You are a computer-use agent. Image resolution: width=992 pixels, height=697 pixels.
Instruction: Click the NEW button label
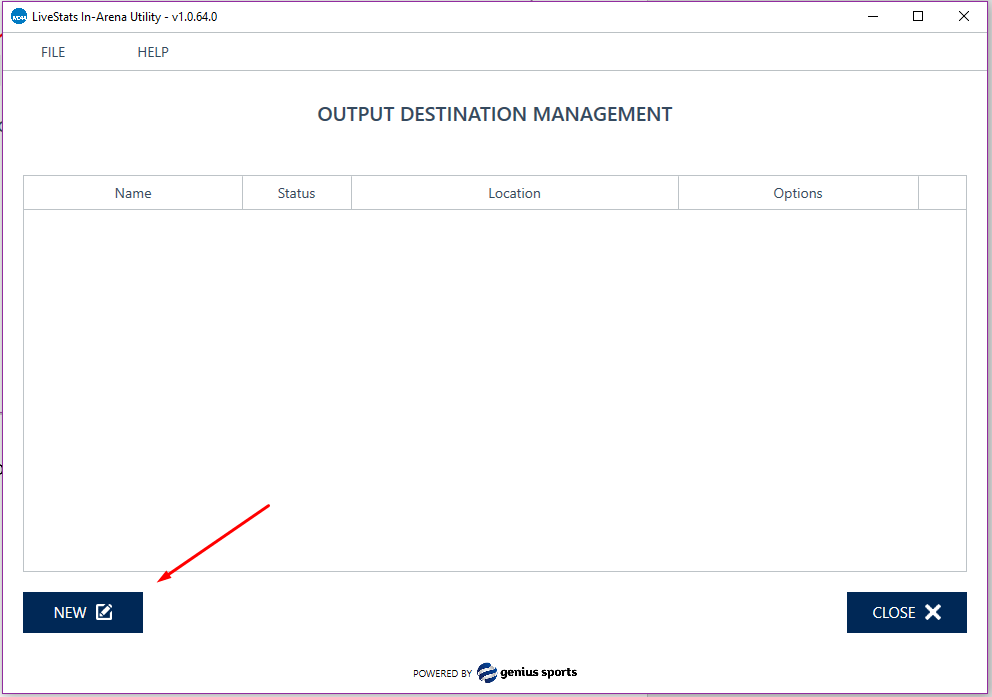pos(70,613)
